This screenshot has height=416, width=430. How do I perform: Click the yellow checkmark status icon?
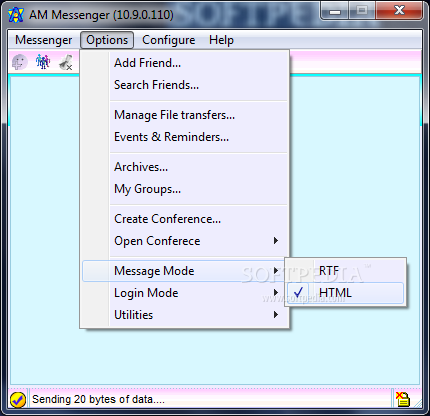18,400
